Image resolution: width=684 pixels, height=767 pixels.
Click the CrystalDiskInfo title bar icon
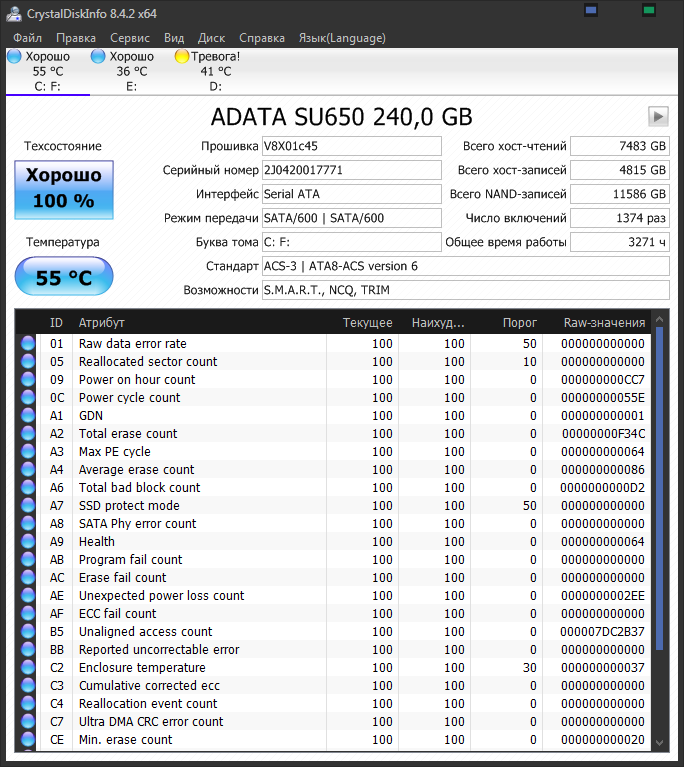(13, 13)
